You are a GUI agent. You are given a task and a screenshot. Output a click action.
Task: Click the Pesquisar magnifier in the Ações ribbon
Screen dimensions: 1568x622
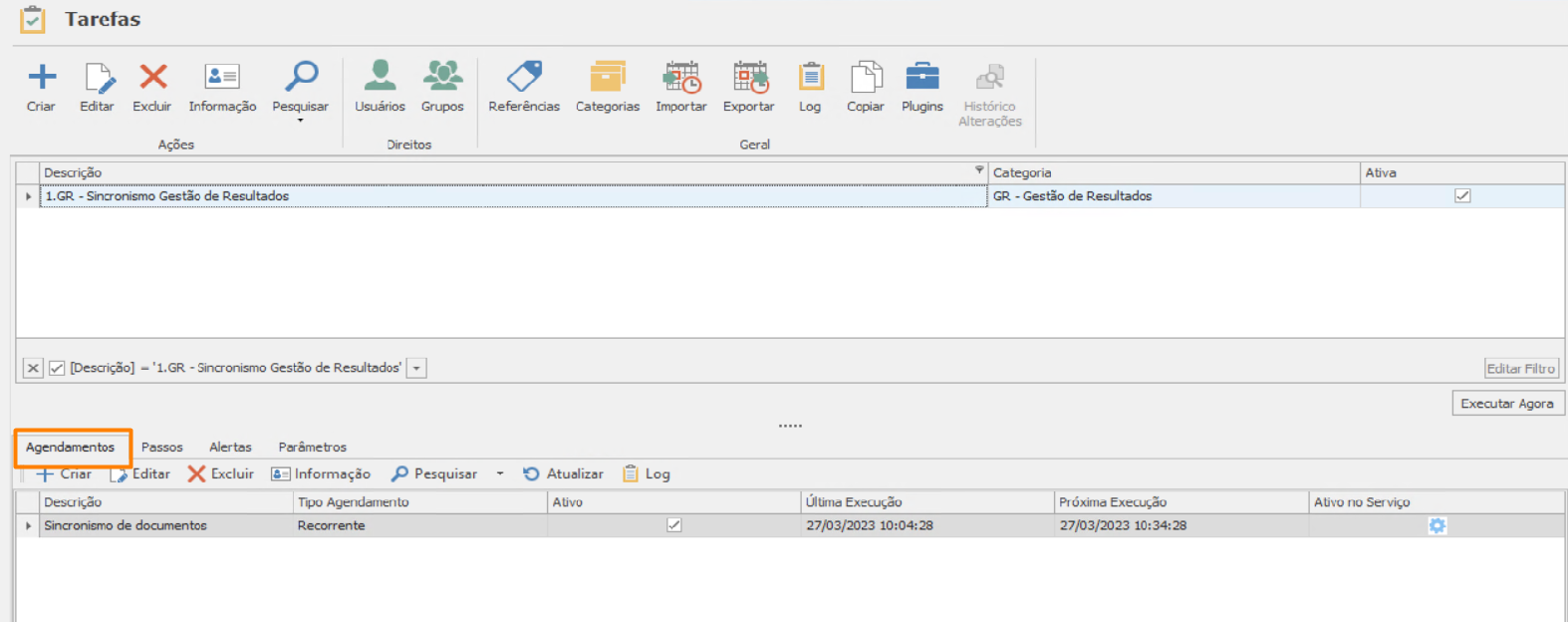tap(301, 76)
